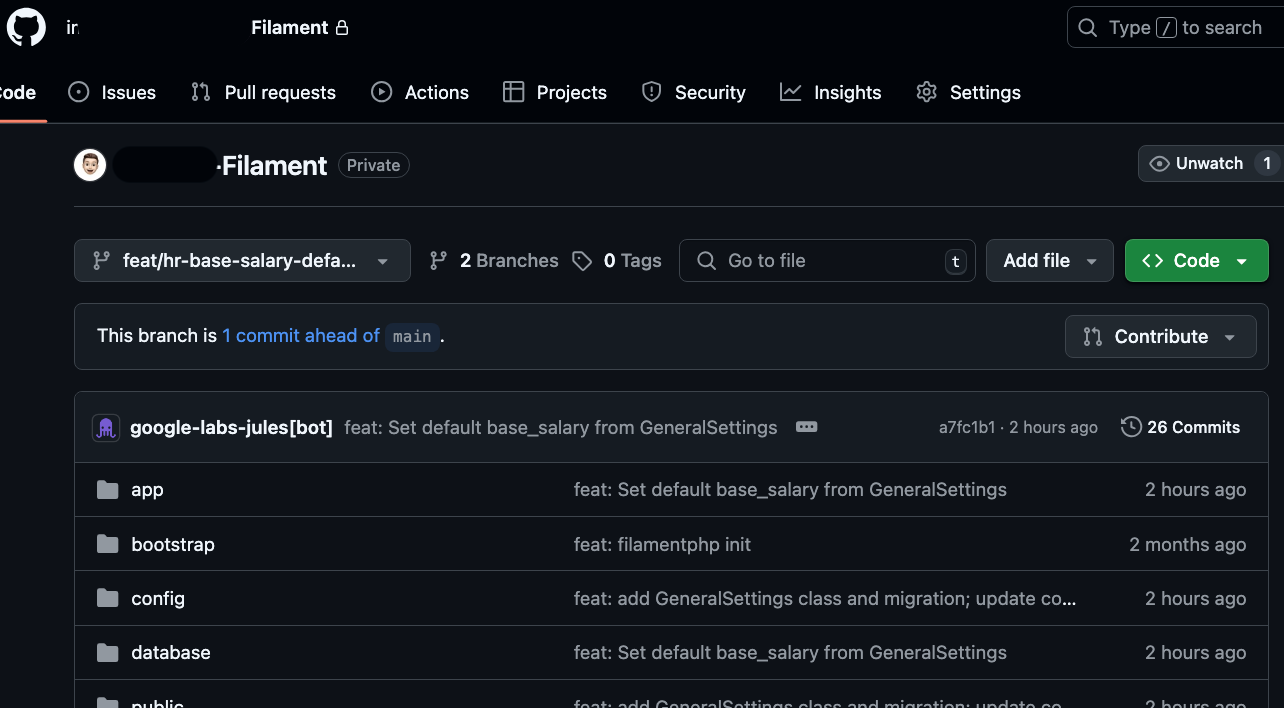Viewport: 1284px width, 708px height.
Task: Expand the Add file dropdown
Action: click(1049, 261)
